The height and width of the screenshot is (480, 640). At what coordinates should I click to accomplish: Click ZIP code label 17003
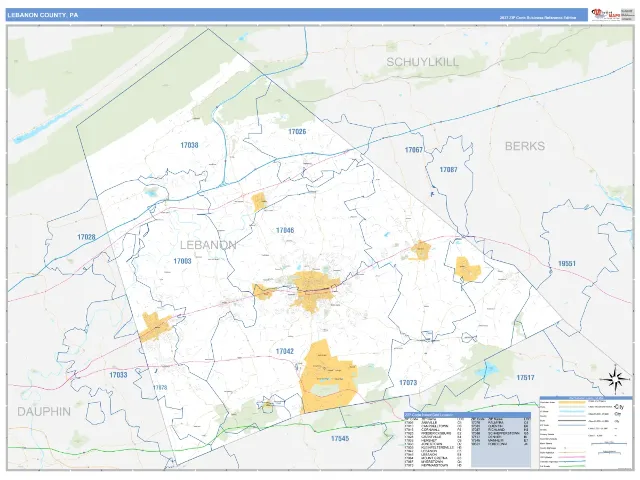pyautogui.click(x=182, y=261)
